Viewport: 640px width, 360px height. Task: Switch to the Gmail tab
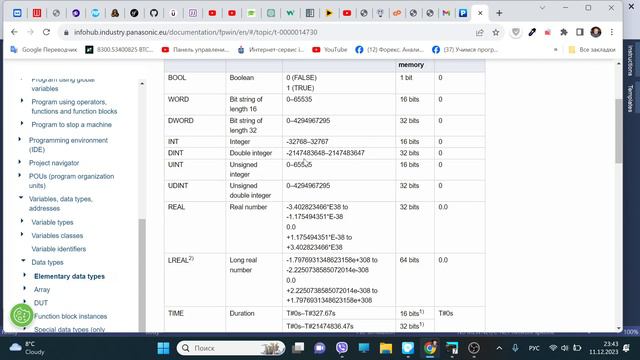coord(446,13)
